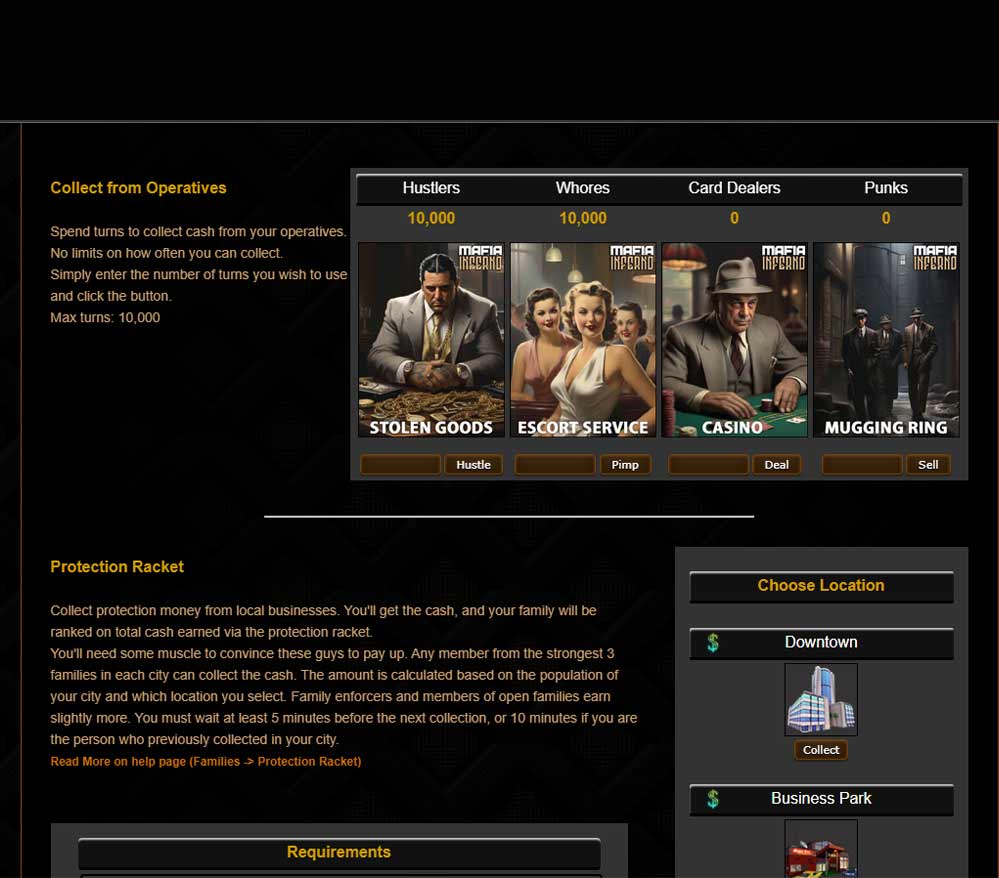
Task: Select the Mugging Ring card image
Action: 886,340
